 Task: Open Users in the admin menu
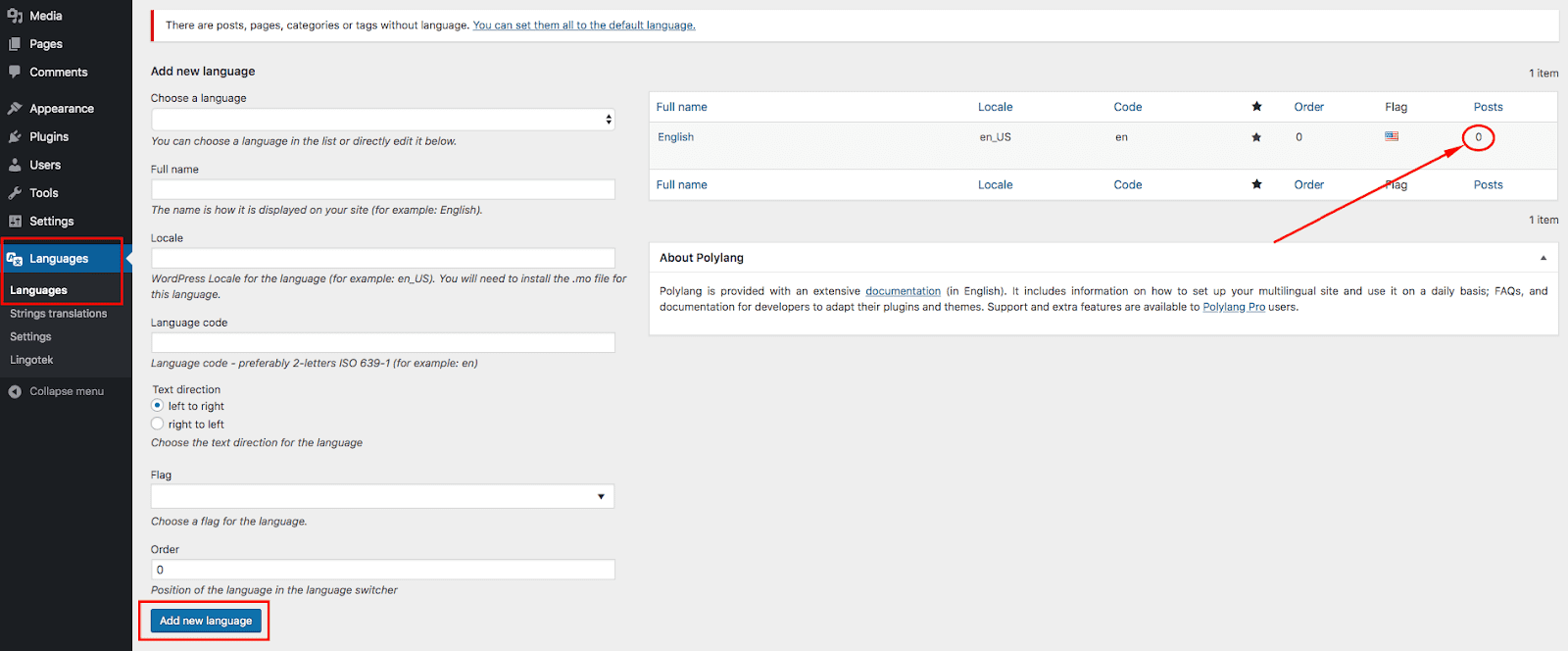[x=45, y=165]
